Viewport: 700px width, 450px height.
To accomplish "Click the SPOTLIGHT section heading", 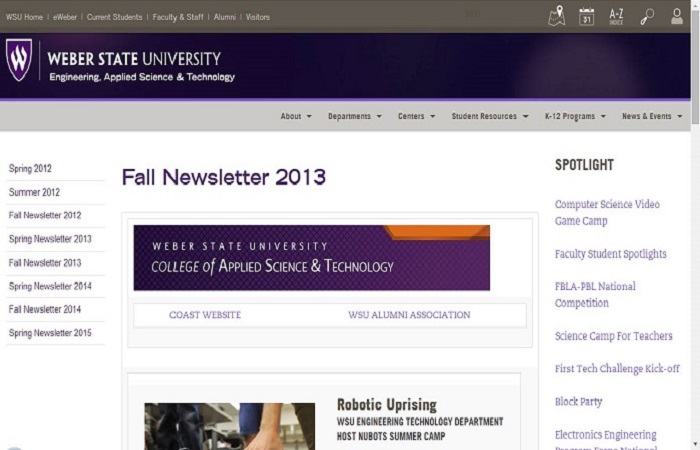I will [x=584, y=165].
